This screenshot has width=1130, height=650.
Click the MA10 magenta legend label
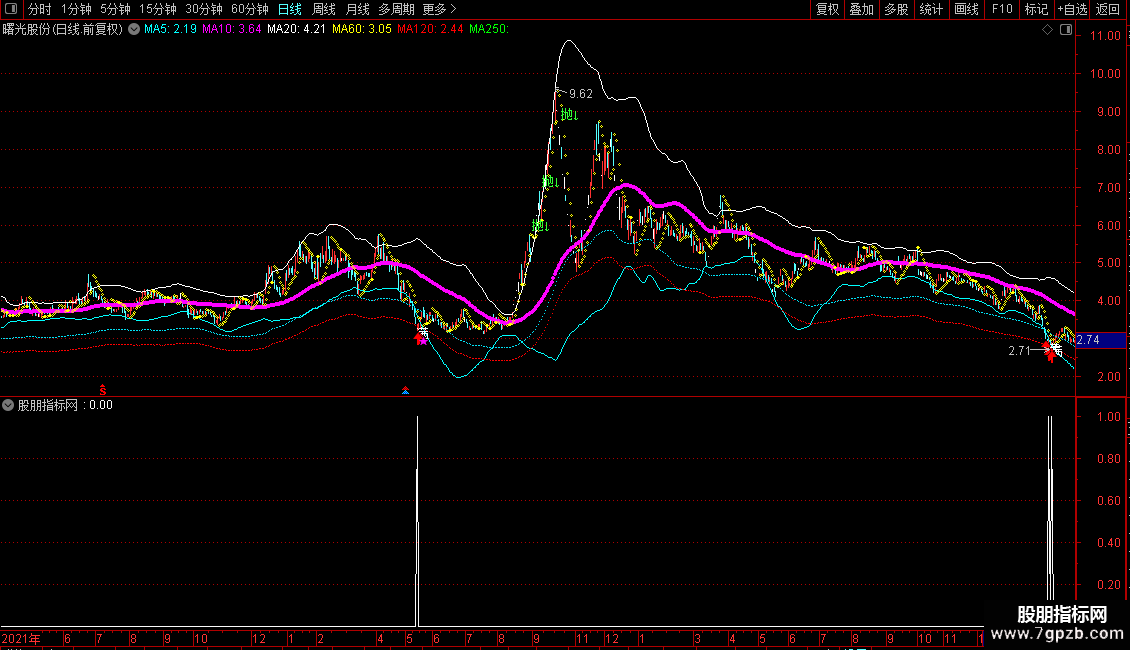(x=231, y=30)
